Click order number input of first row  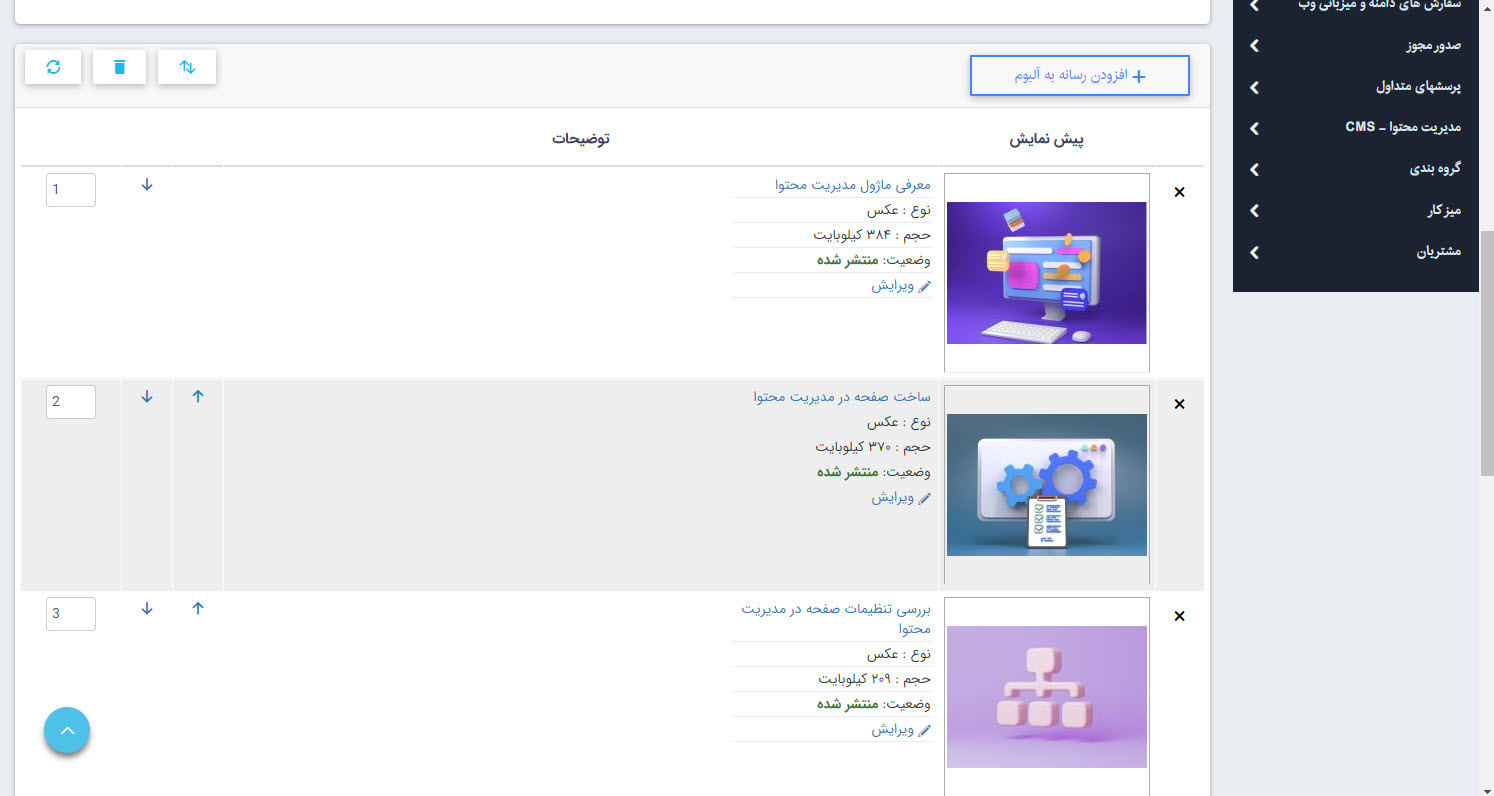coord(70,189)
